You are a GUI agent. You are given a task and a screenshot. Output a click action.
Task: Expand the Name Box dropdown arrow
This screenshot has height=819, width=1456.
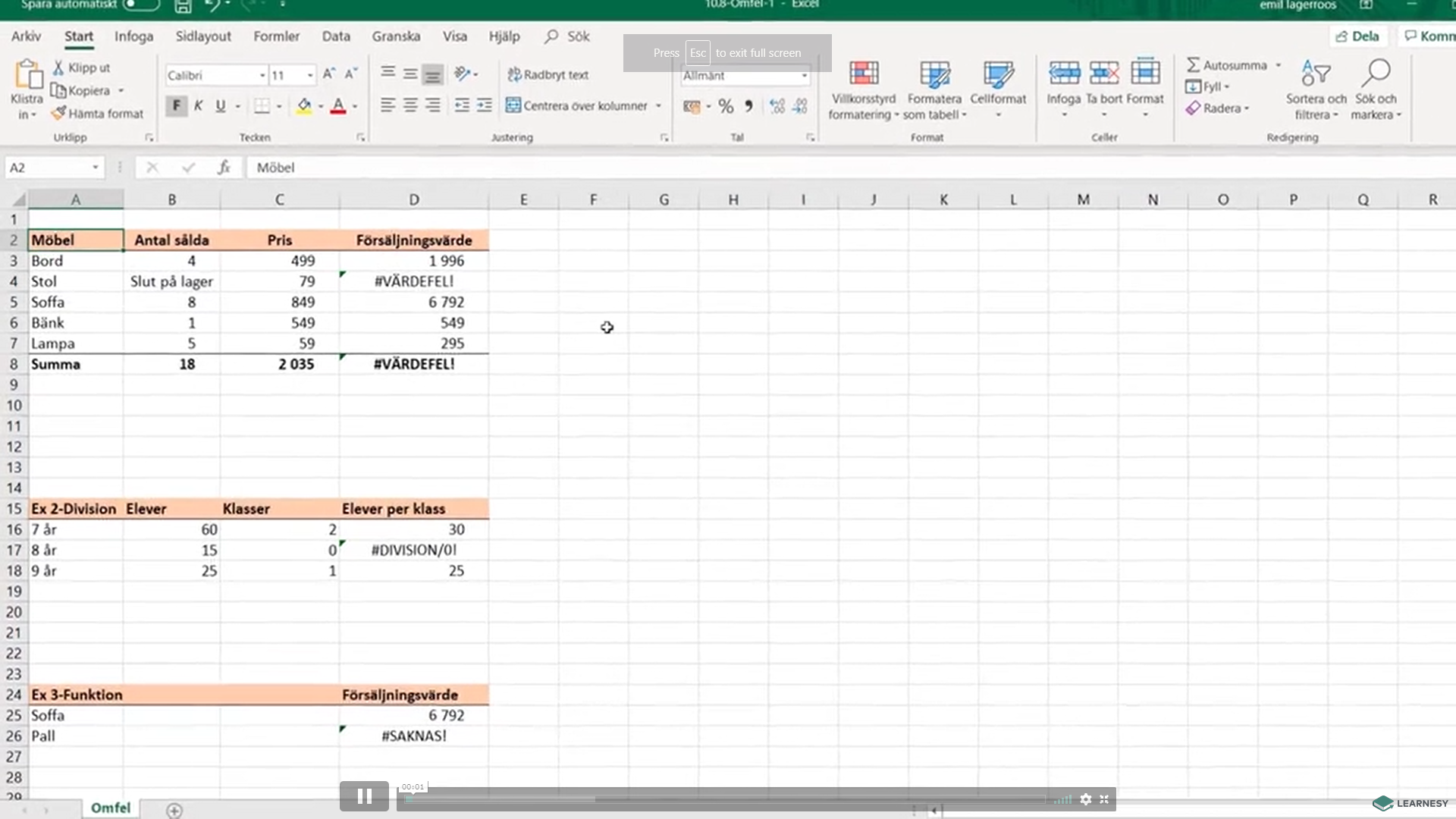point(96,168)
